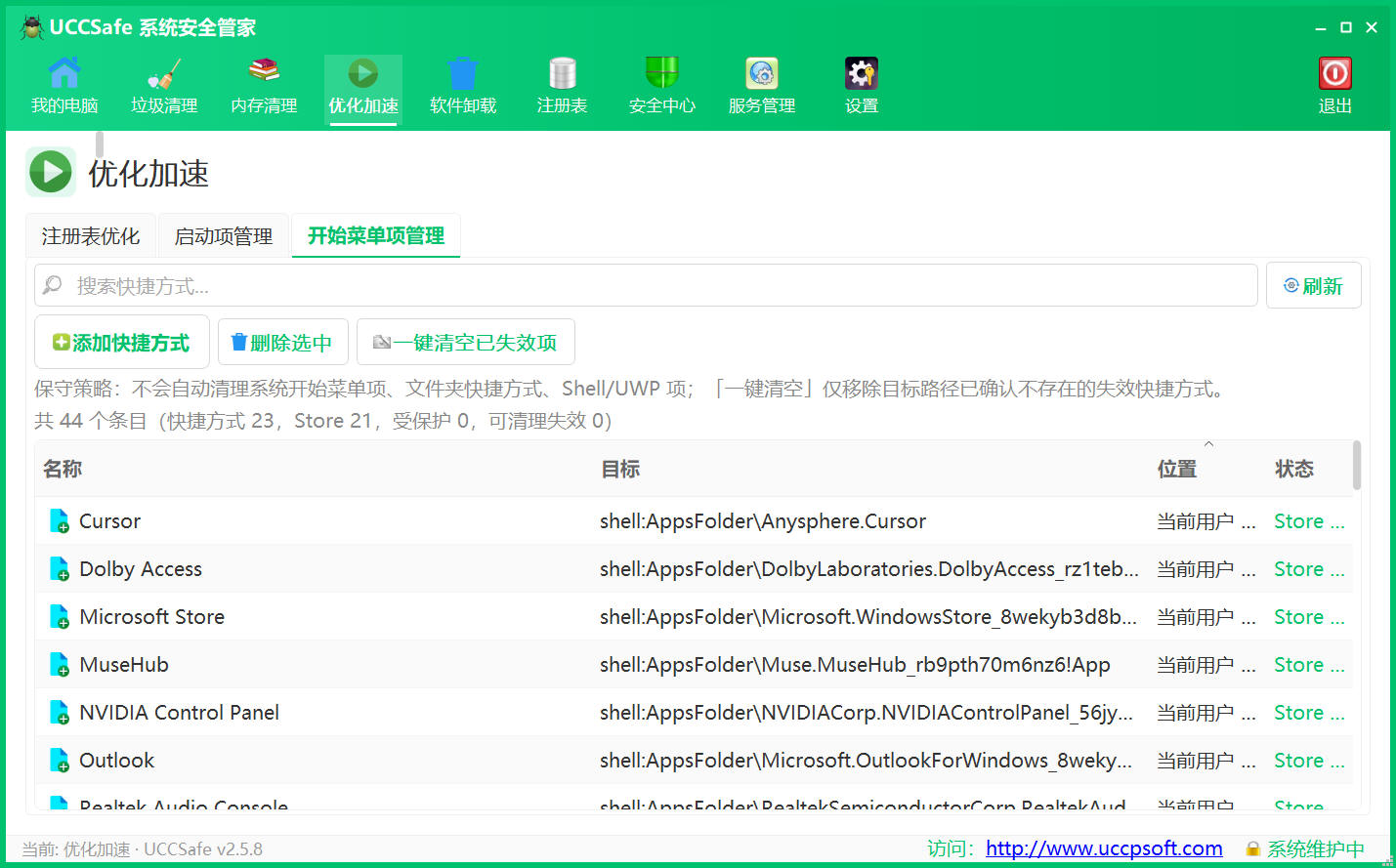The width and height of the screenshot is (1396, 868).
Task: Switch to the 注册表优化 tab
Action: point(91,235)
